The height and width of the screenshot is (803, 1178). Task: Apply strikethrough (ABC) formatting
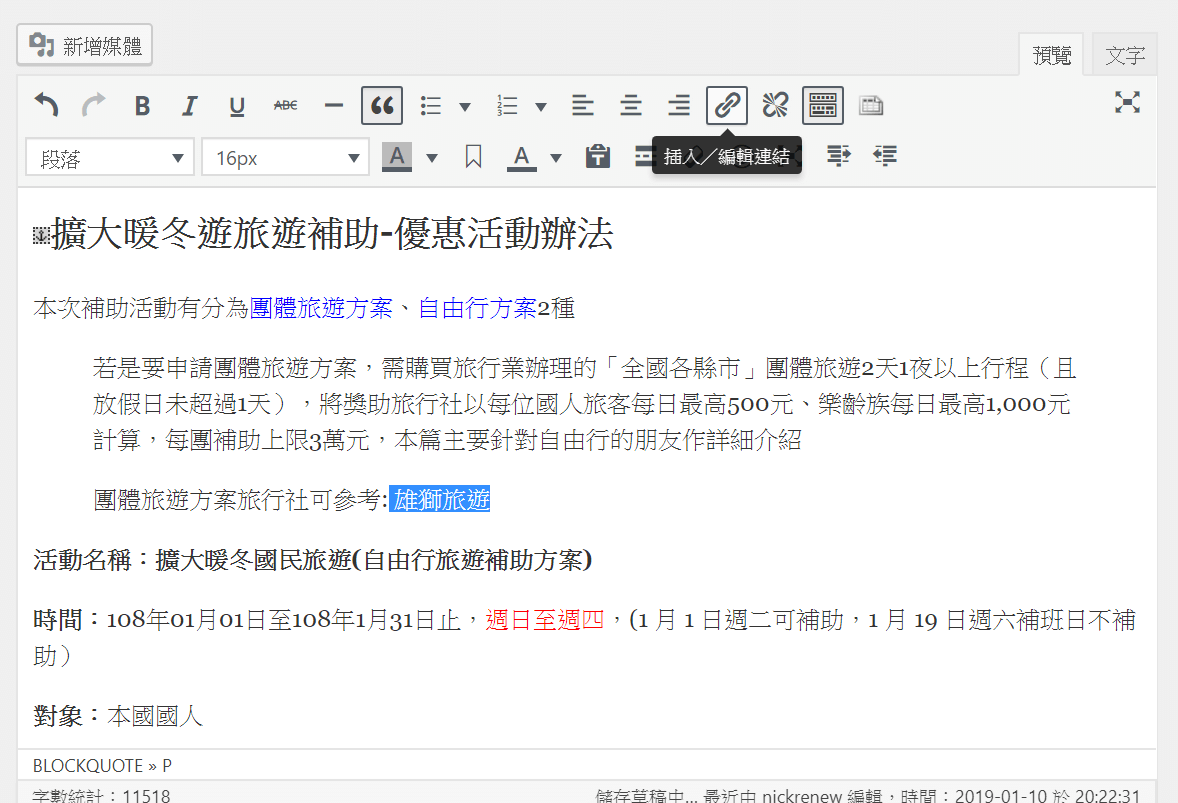click(285, 105)
